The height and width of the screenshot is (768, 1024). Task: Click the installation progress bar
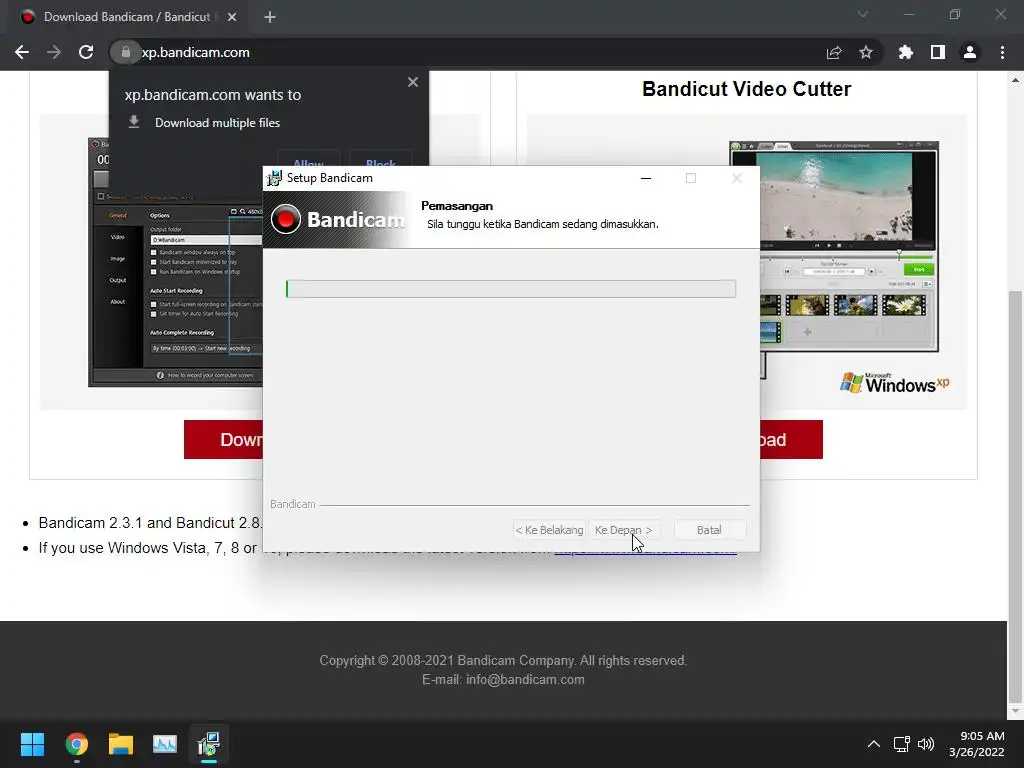pyautogui.click(x=511, y=289)
